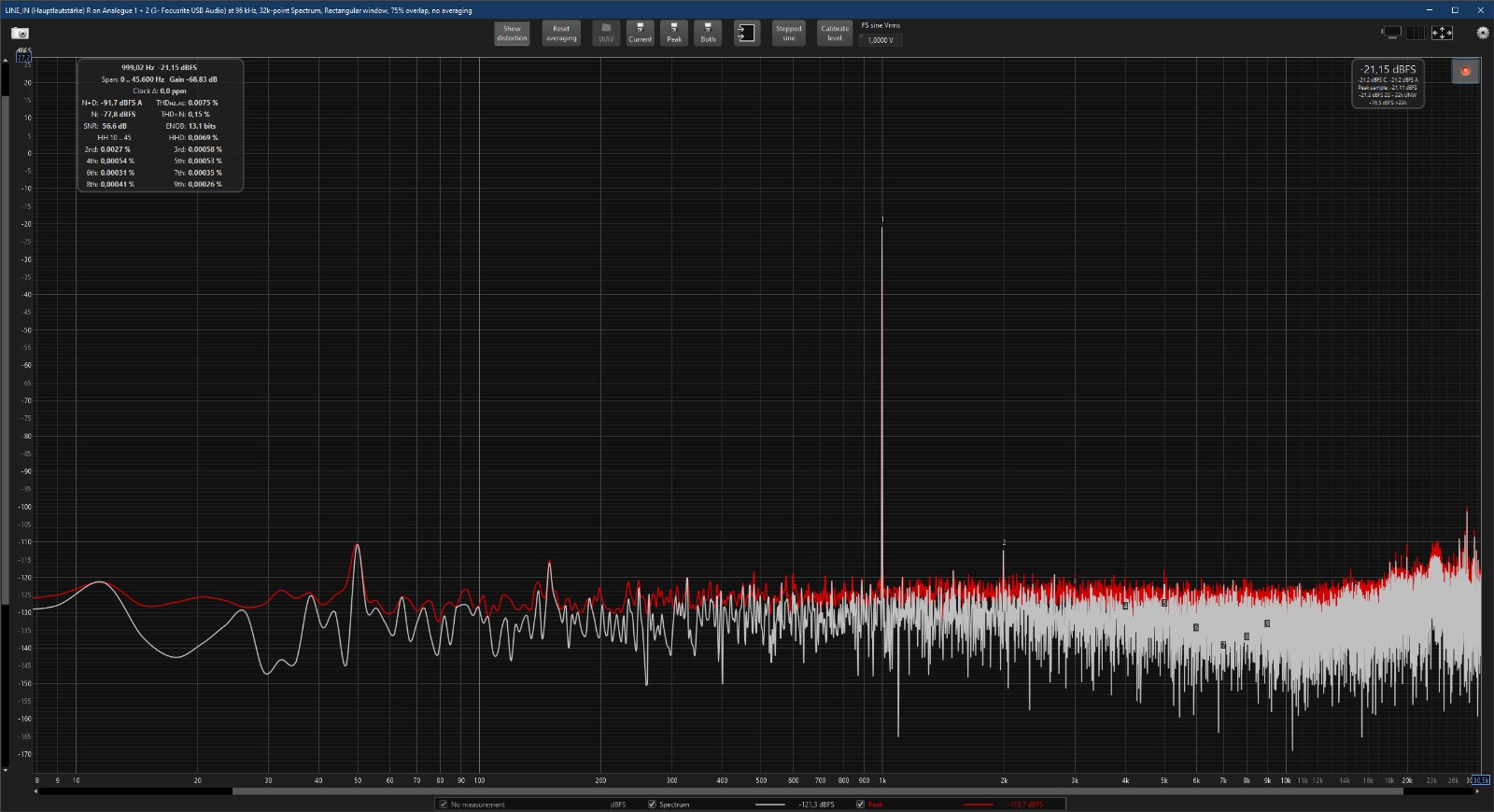This screenshot has height=812, width=1494.
Task: Click horizontal scrollbar thumb
Action: [817, 791]
